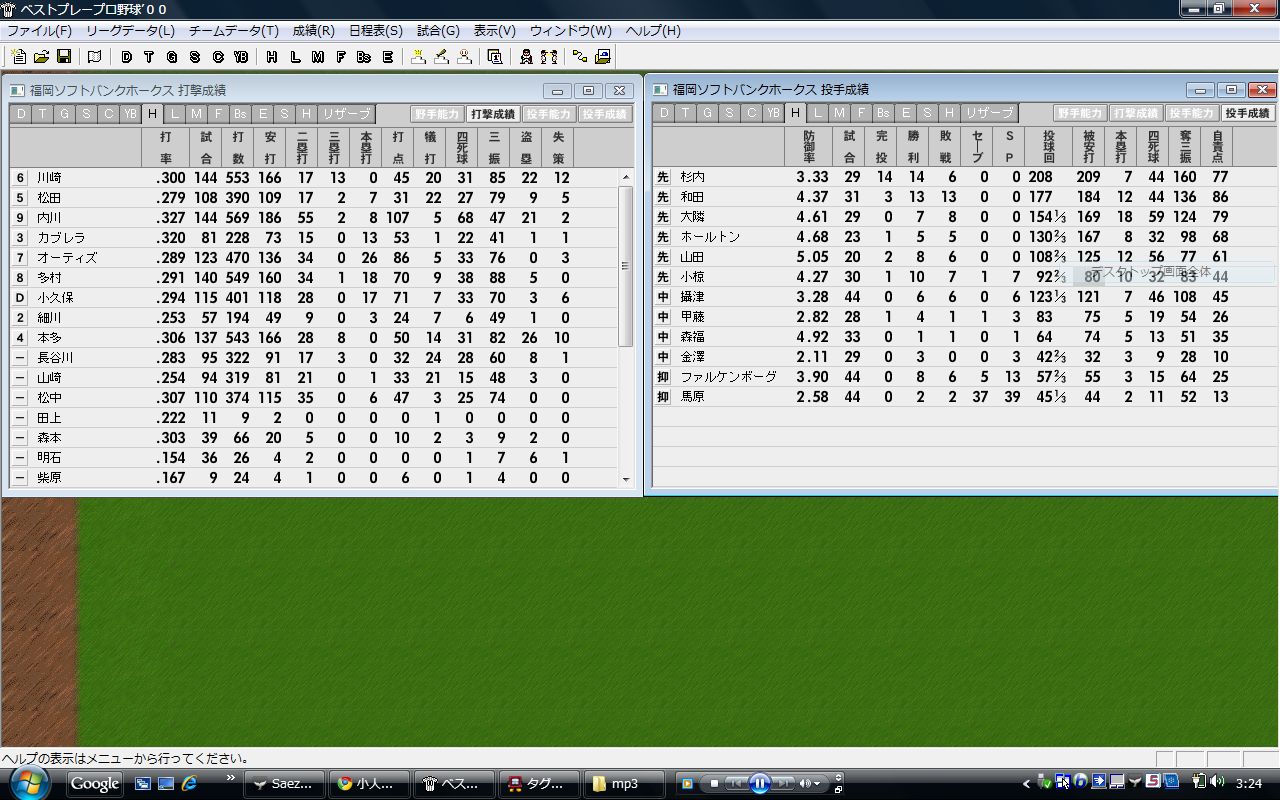This screenshot has height=800, width=1280.
Task: Show 野手能力 in batting window
Action: (x=437, y=114)
